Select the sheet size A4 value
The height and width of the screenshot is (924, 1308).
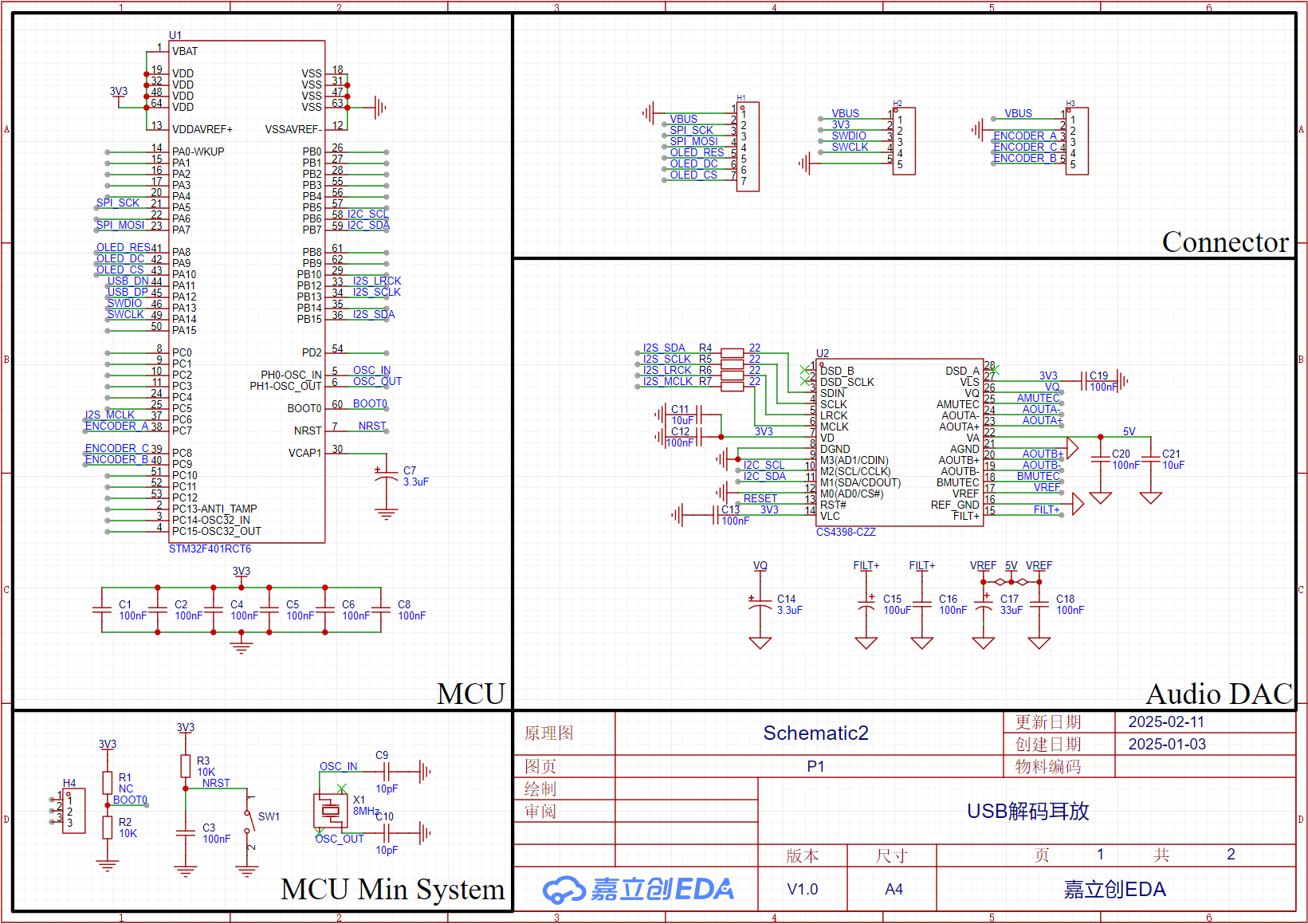click(894, 889)
